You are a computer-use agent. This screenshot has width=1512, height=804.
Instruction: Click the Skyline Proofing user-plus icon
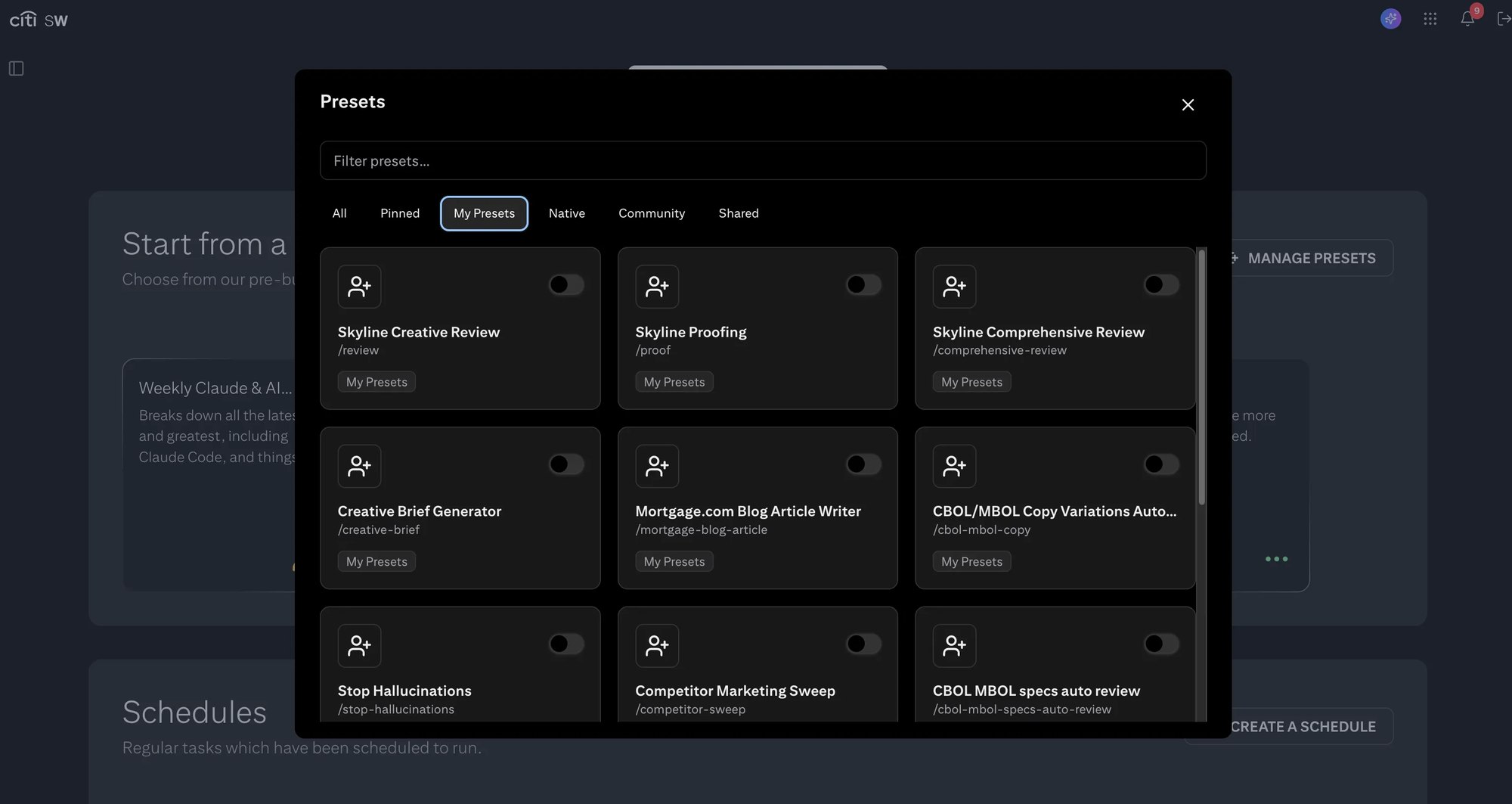pyautogui.click(x=657, y=287)
